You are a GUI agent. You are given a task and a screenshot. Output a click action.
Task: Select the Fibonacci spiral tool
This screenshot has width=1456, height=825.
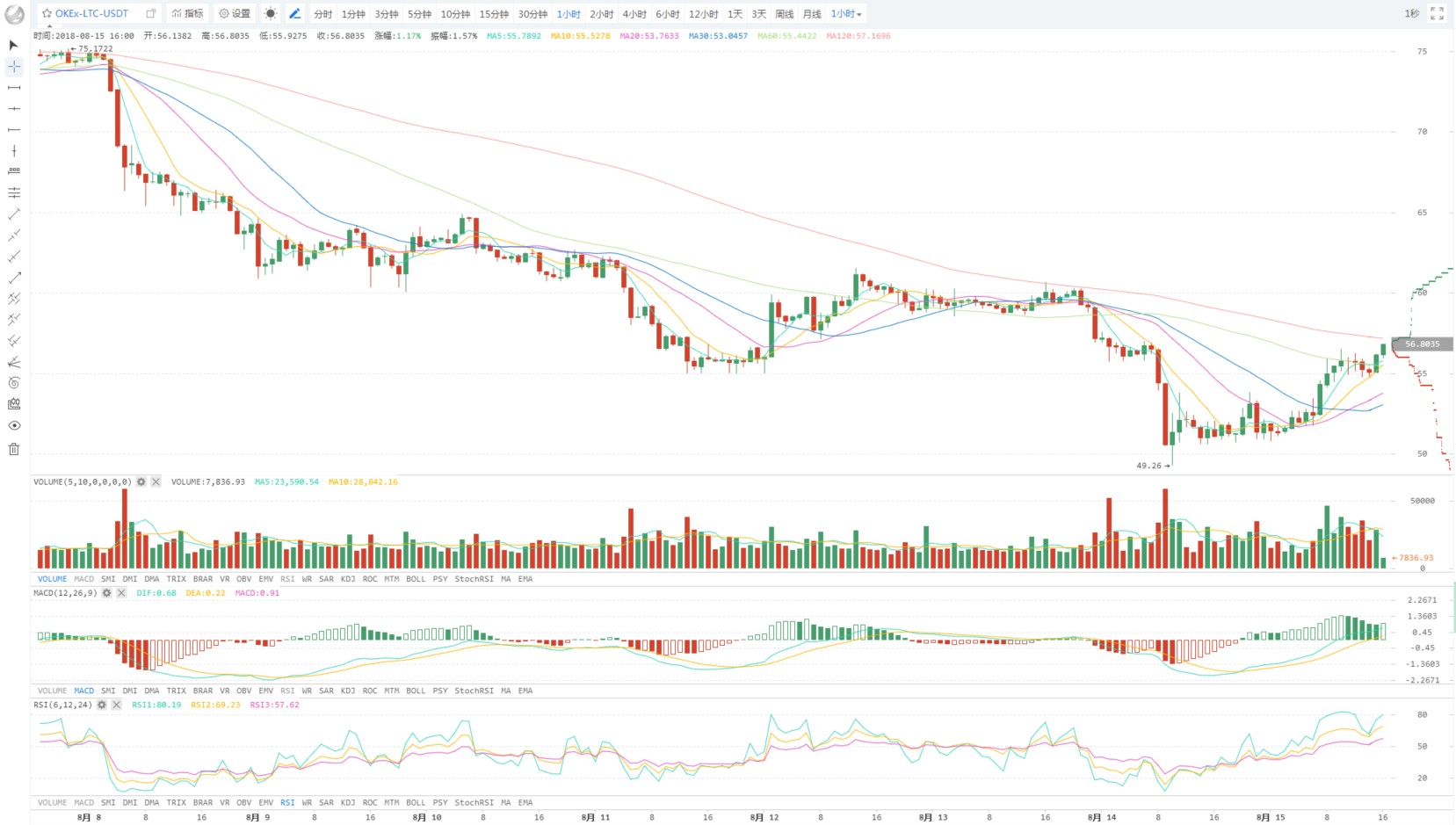14,383
